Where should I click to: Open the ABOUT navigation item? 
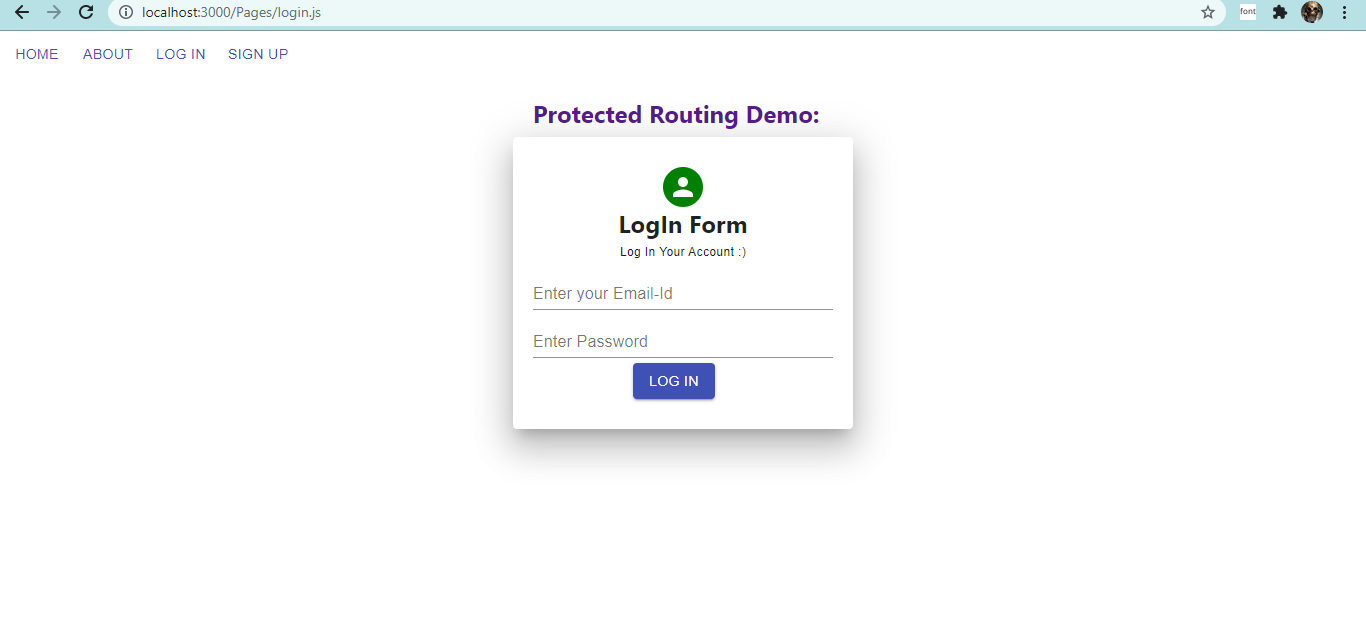click(x=107, y=54)
